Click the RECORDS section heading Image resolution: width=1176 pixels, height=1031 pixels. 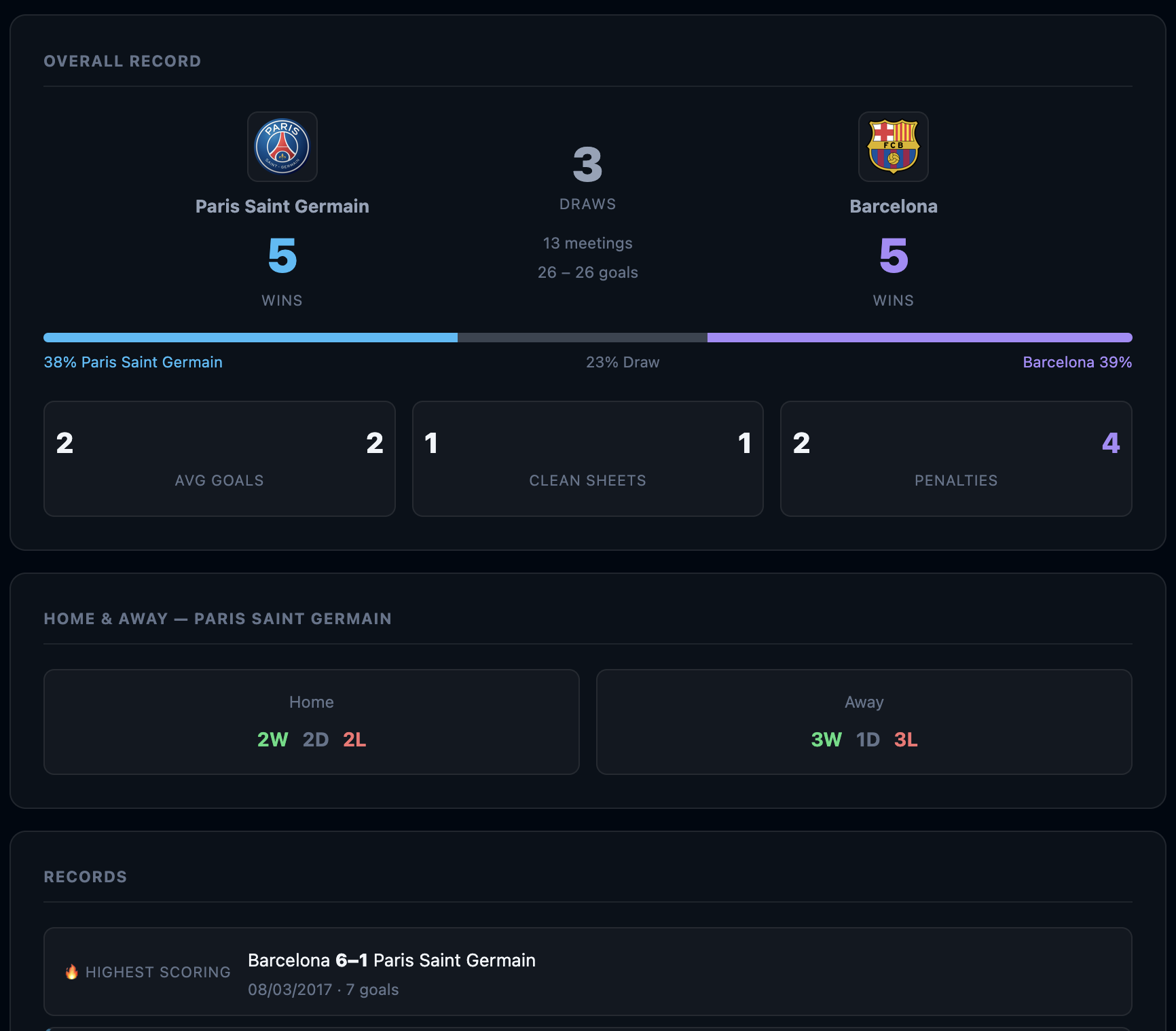pyautogui.click(x=86, y=877)
